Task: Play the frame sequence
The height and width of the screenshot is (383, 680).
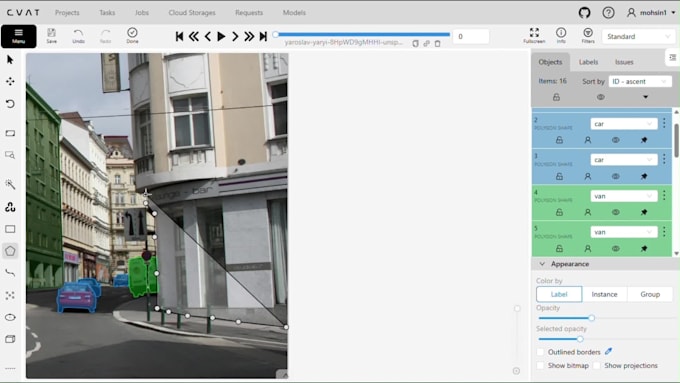Action: [221, 36]
